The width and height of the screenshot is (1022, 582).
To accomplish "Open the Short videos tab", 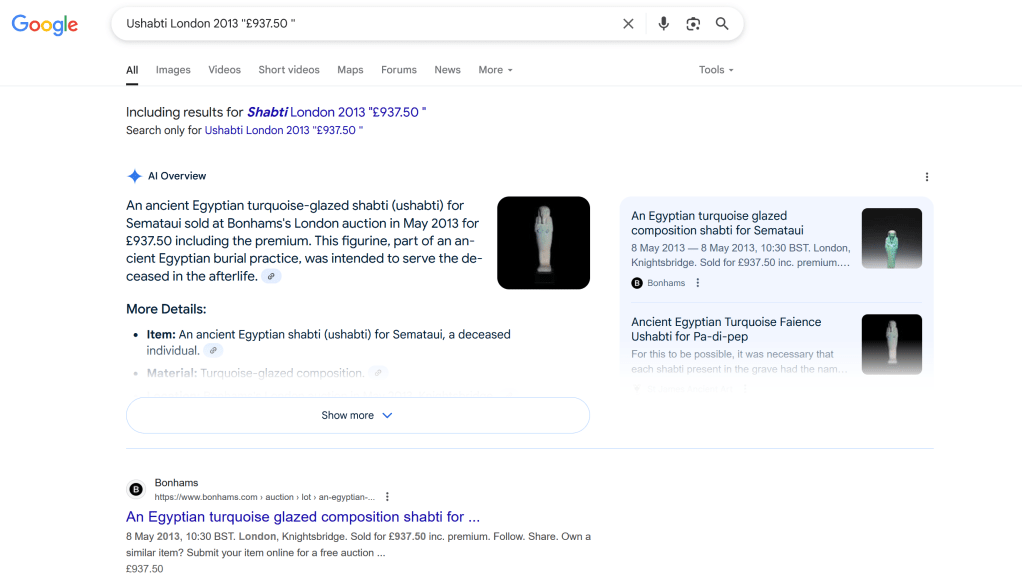I will coord(289,70).
